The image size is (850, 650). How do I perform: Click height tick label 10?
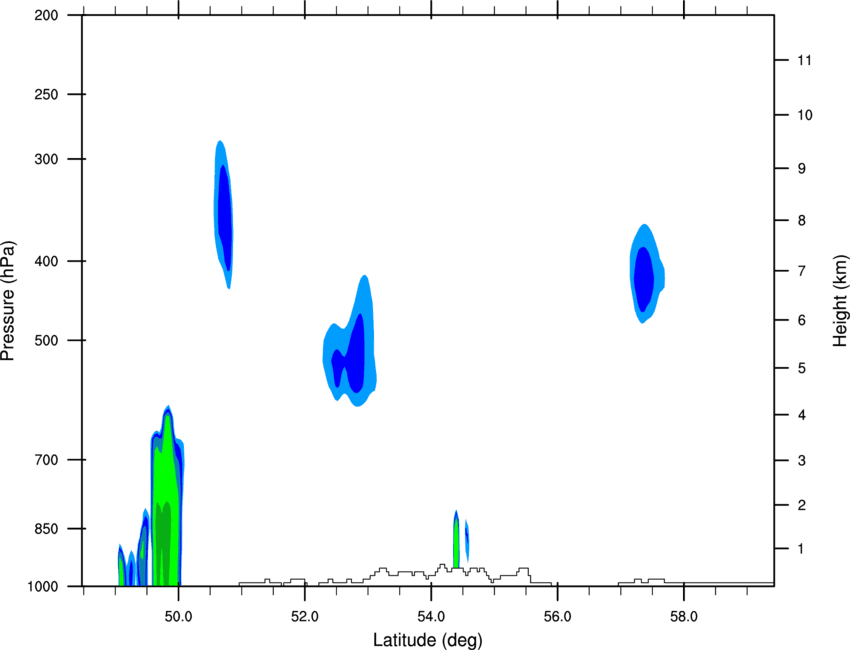[805, 115]
